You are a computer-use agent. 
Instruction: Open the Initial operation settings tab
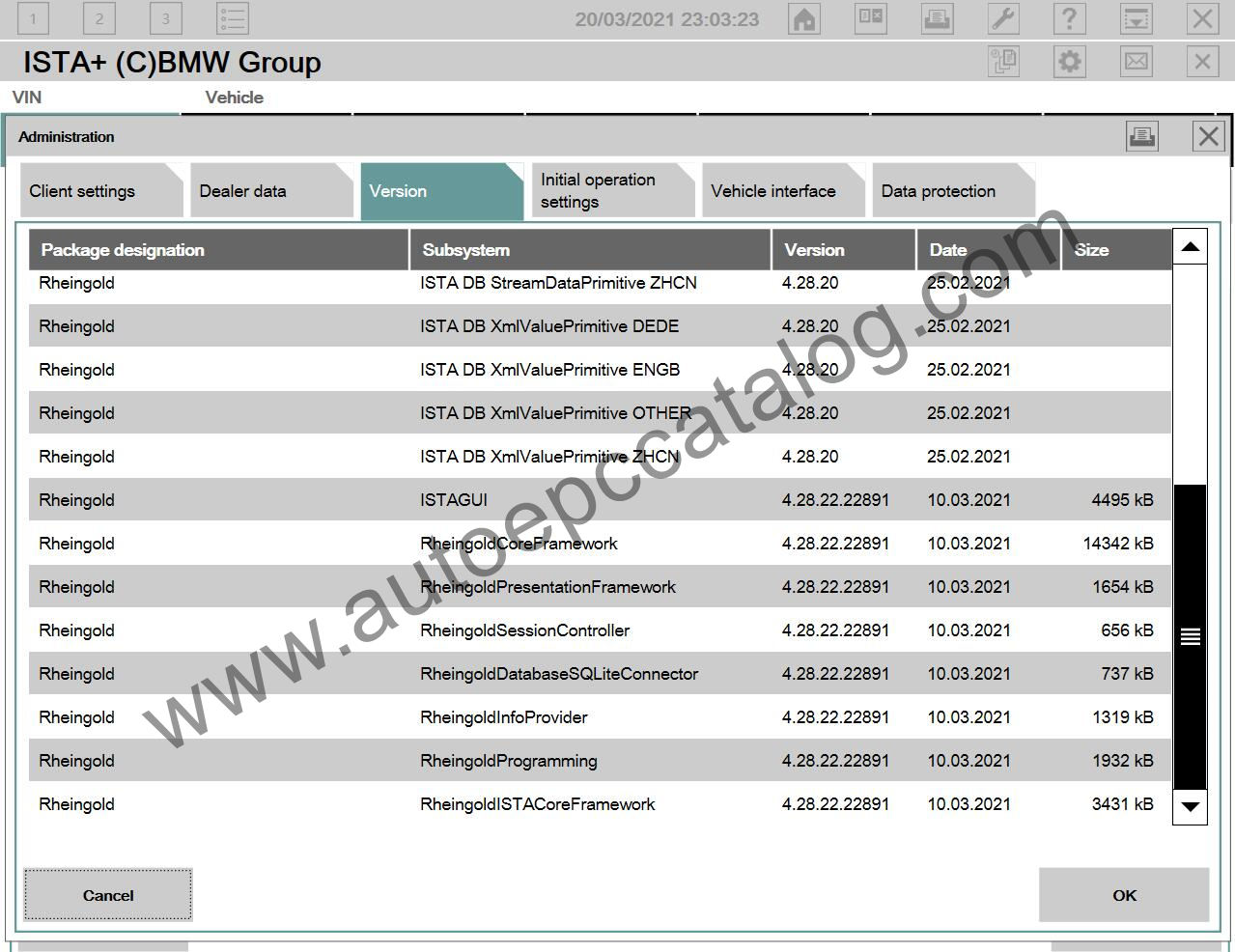[612, 191]
